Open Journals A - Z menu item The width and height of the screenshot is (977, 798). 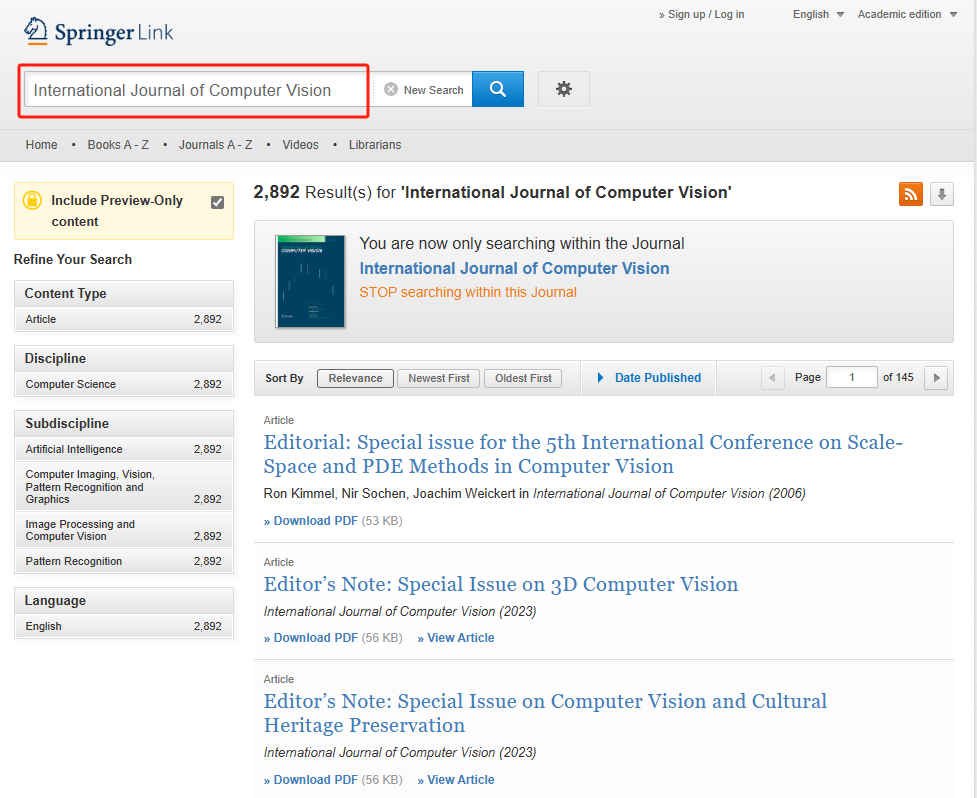[x=216, y=145]
